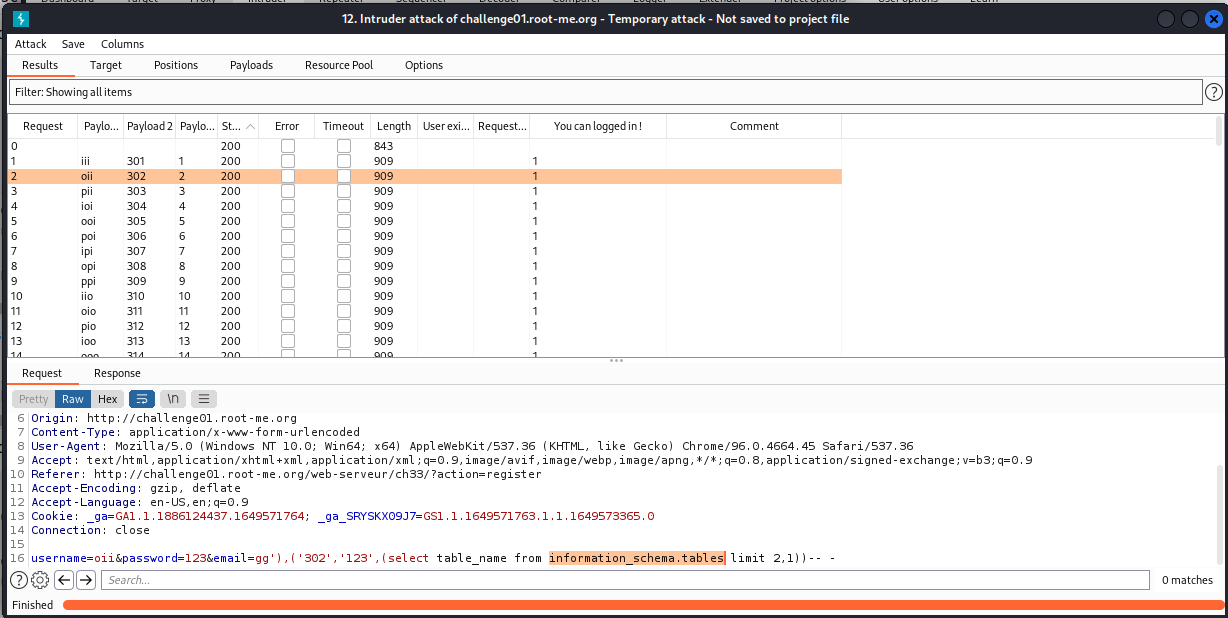Select the row with payload 'pii'
Image resolution: width=1228 pixels, height=618 pixels.
click(x=425, y=191)
